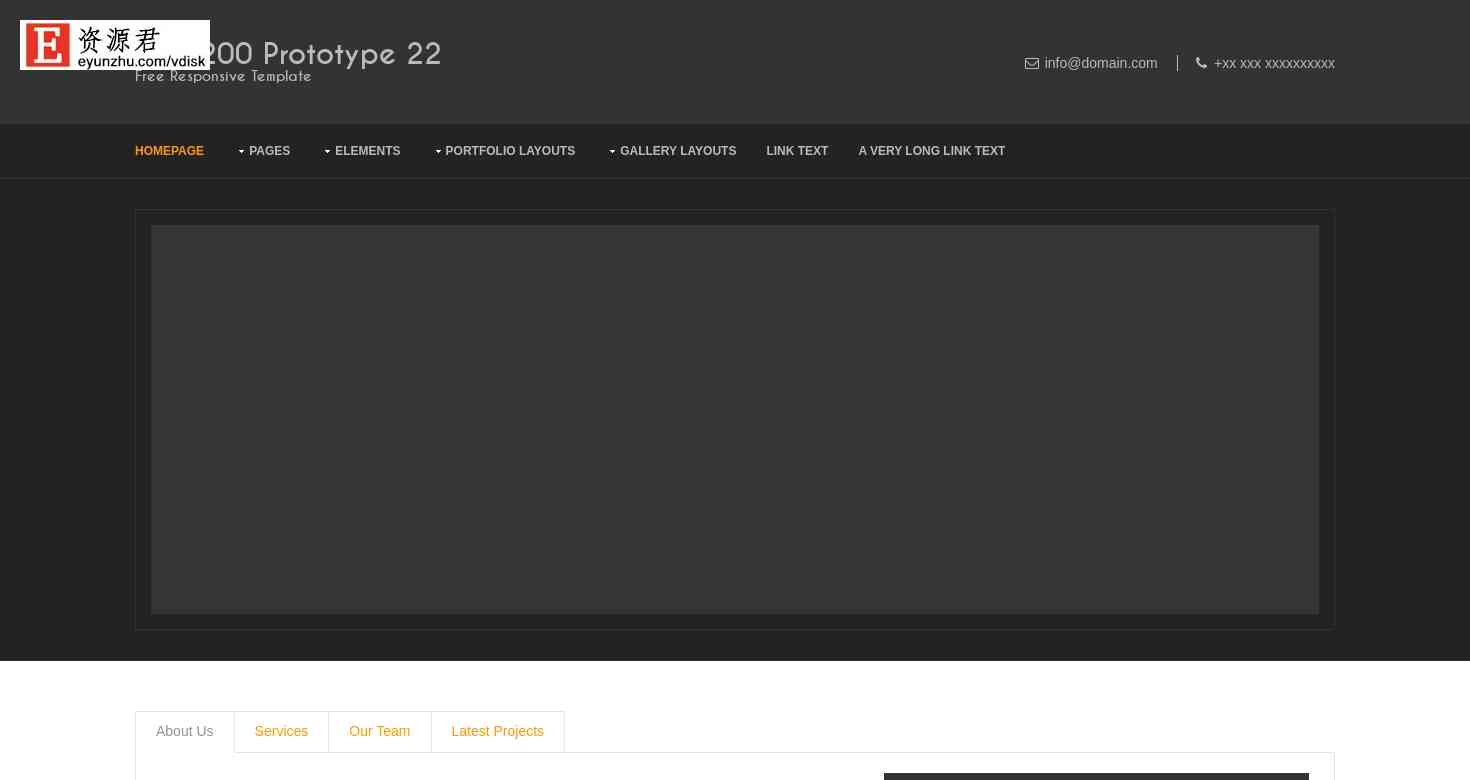Expand the dropdown arrow next to ELEMENTS
The width and height of the screenshot is (1470, 780).
pyautogui.click(x=327, y=152)
